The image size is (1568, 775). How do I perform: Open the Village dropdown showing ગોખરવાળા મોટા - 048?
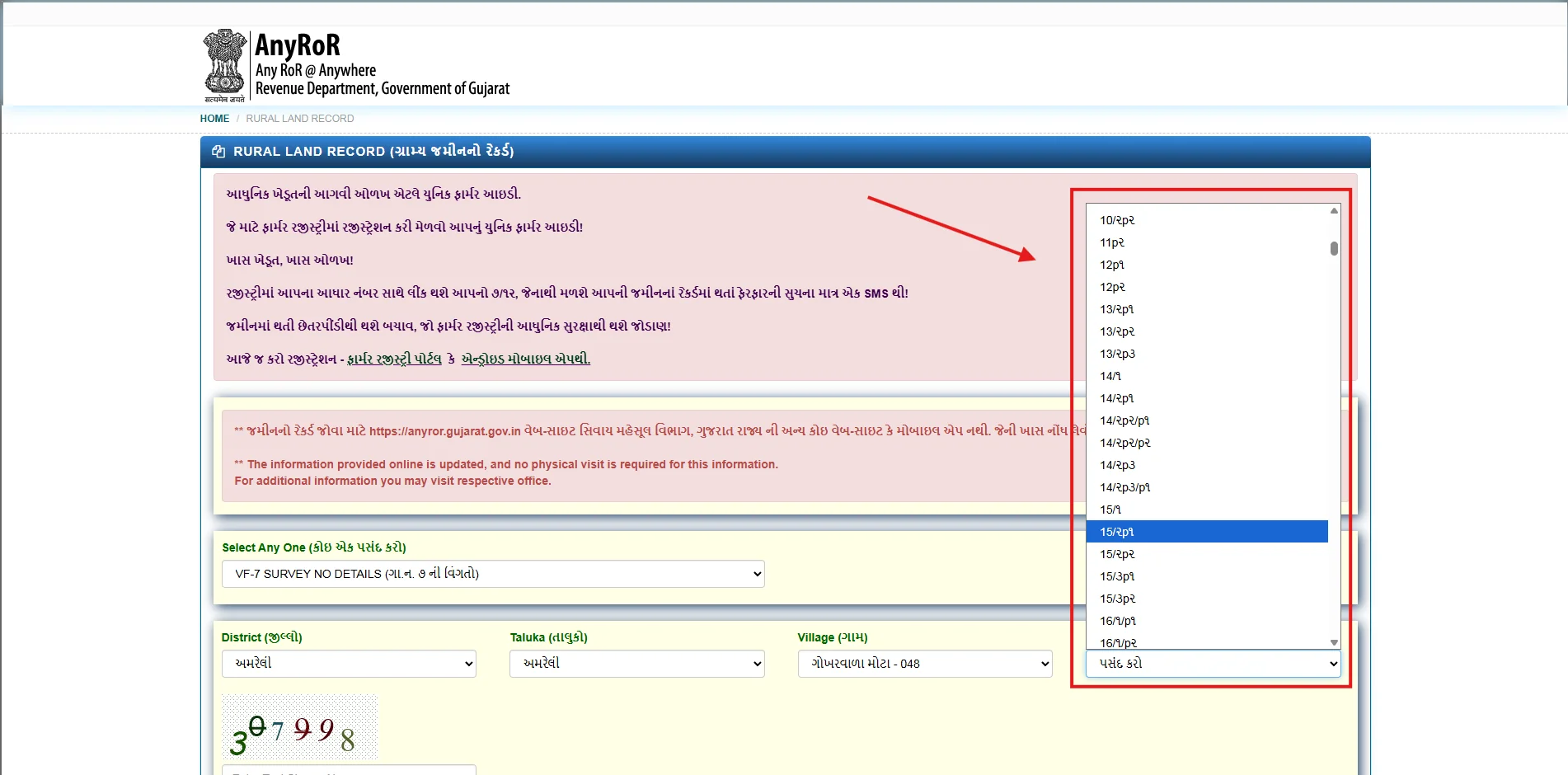pyautogui.click(x=923, y=663)
